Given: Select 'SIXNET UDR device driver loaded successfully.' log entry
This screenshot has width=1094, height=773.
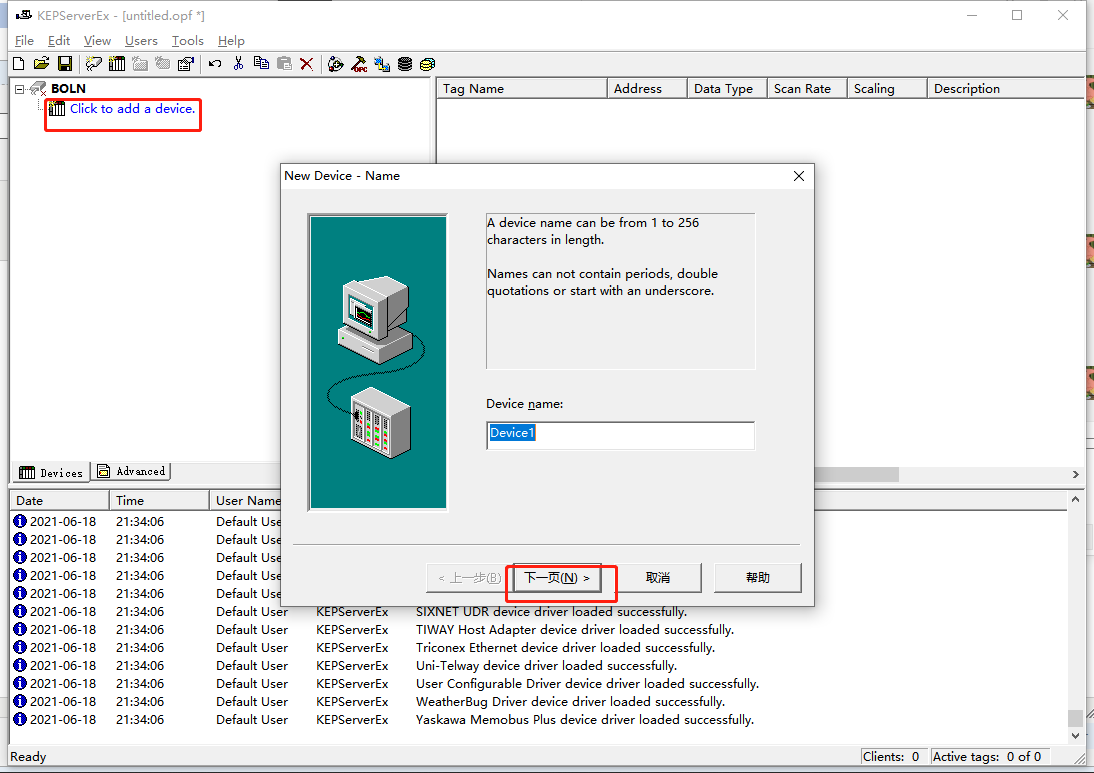Looking at the screenshot, I should pyautogui.click(x=551, y=612).
